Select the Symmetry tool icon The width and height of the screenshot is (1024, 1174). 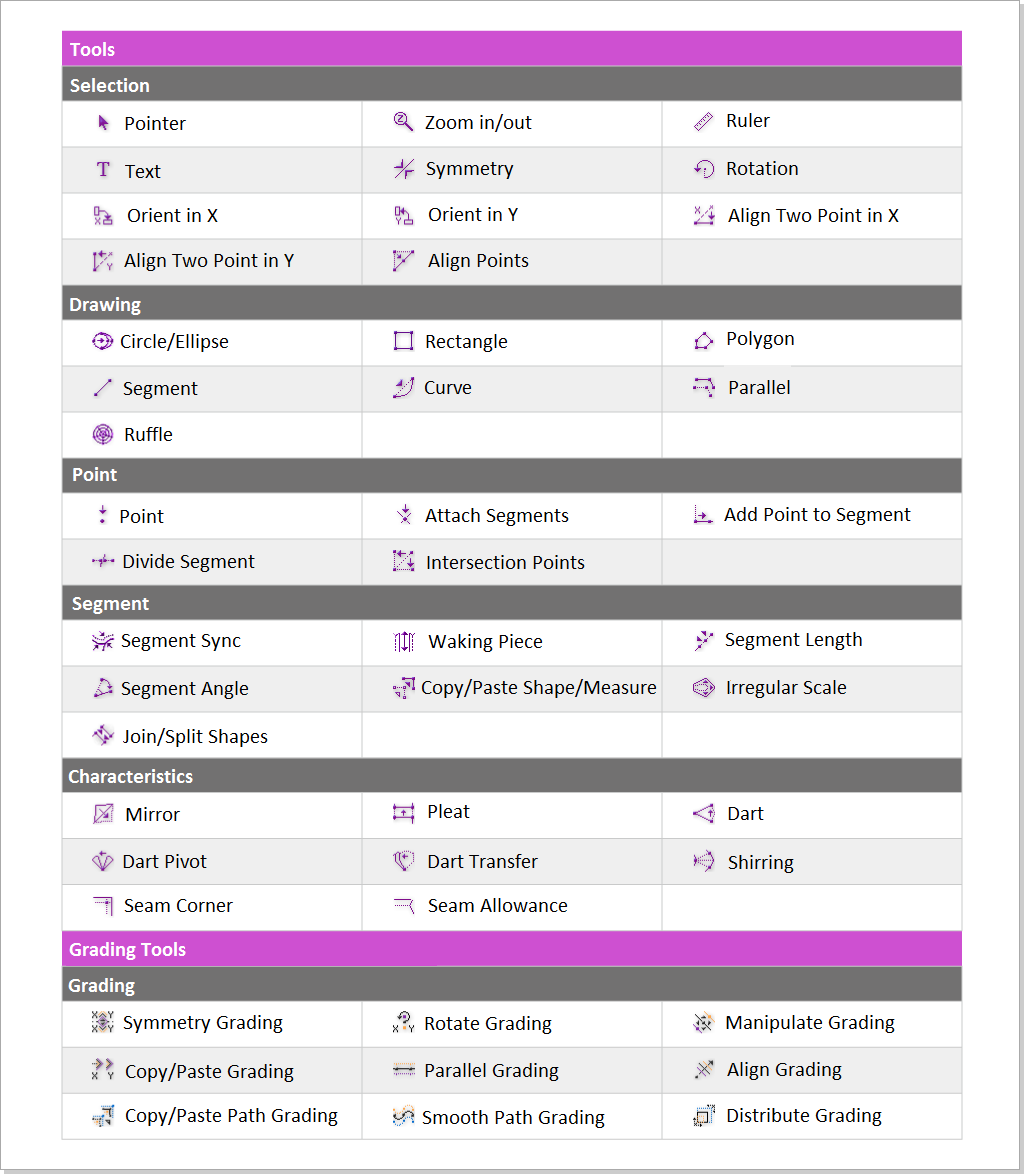(x=403, y=169)
